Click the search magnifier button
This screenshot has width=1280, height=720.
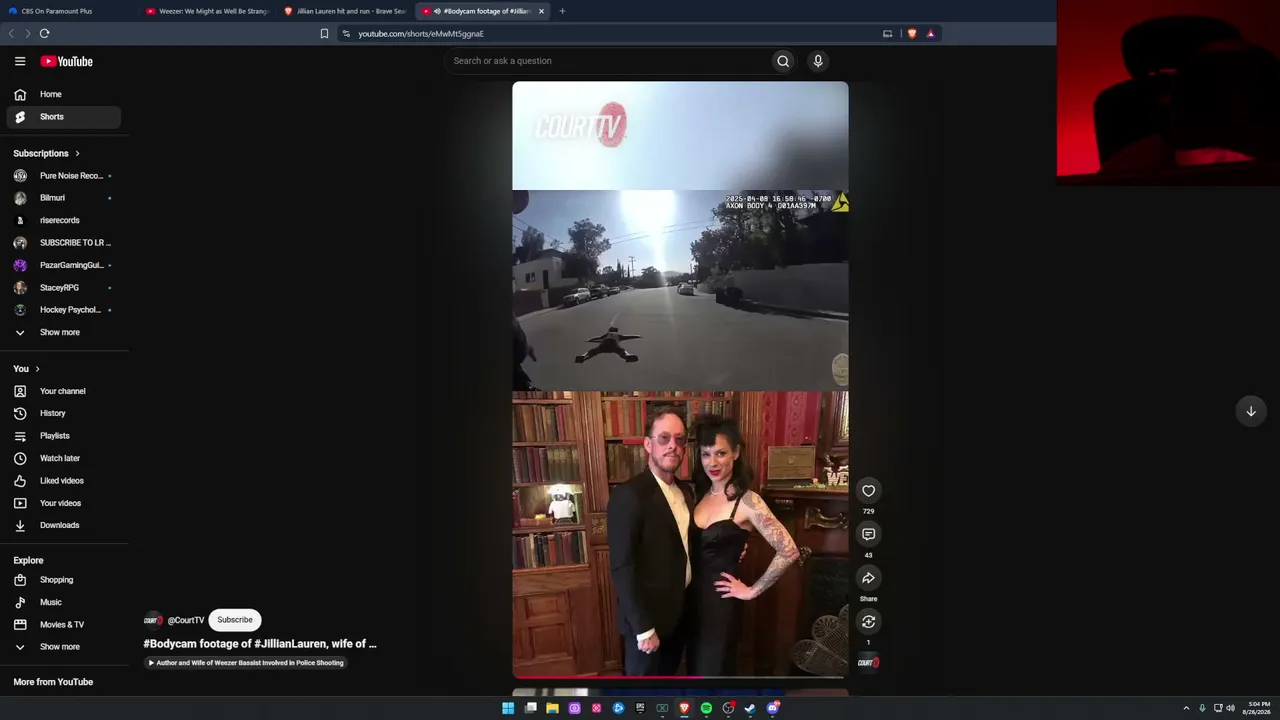[x=783, y=61]
